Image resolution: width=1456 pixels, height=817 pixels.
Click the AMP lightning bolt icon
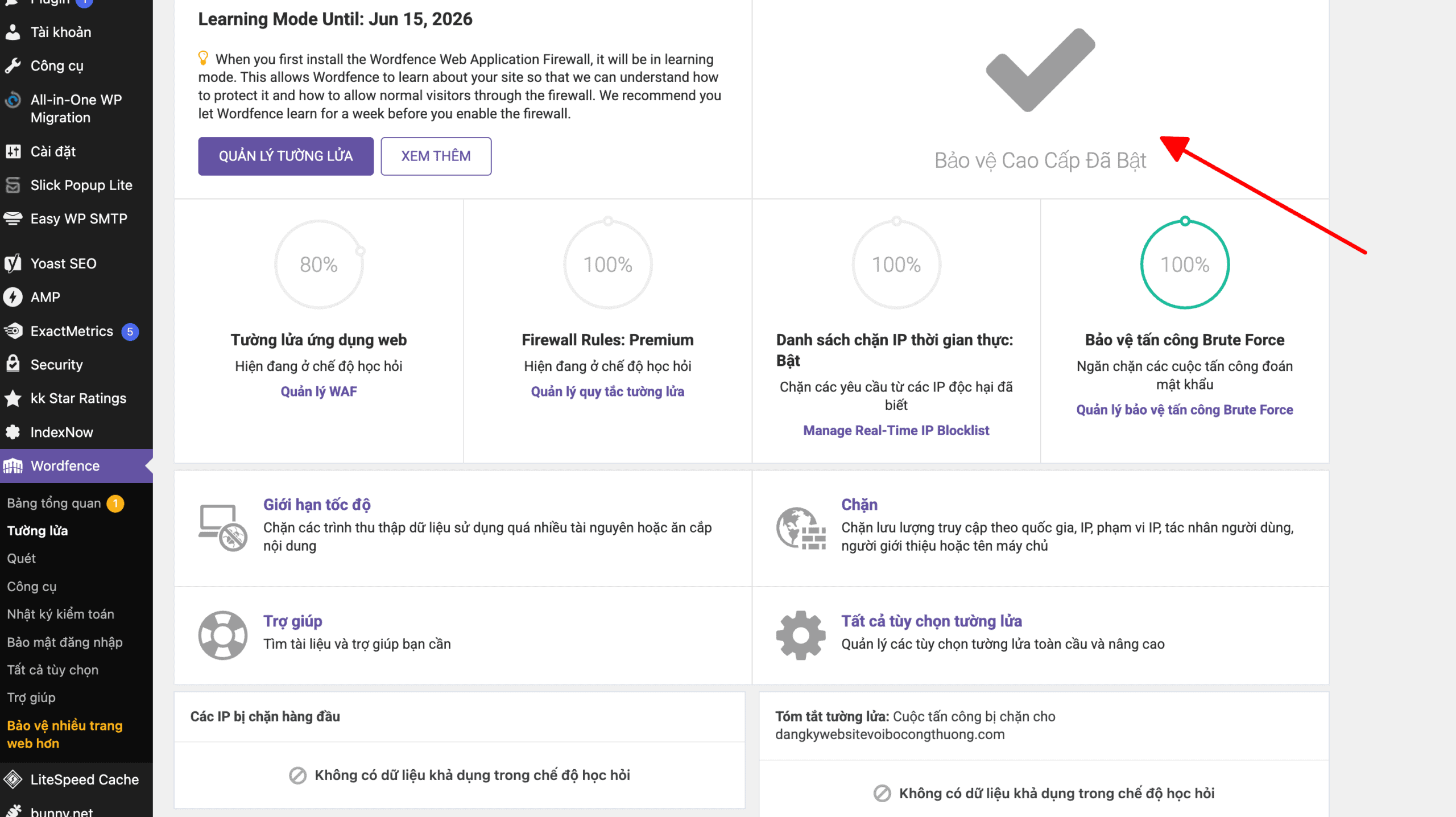click(x=13, y=297)
